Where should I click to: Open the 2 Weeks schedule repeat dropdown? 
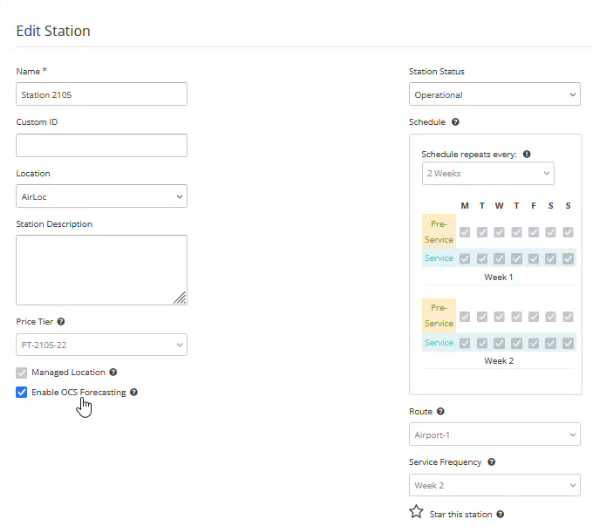pos(488,173)
